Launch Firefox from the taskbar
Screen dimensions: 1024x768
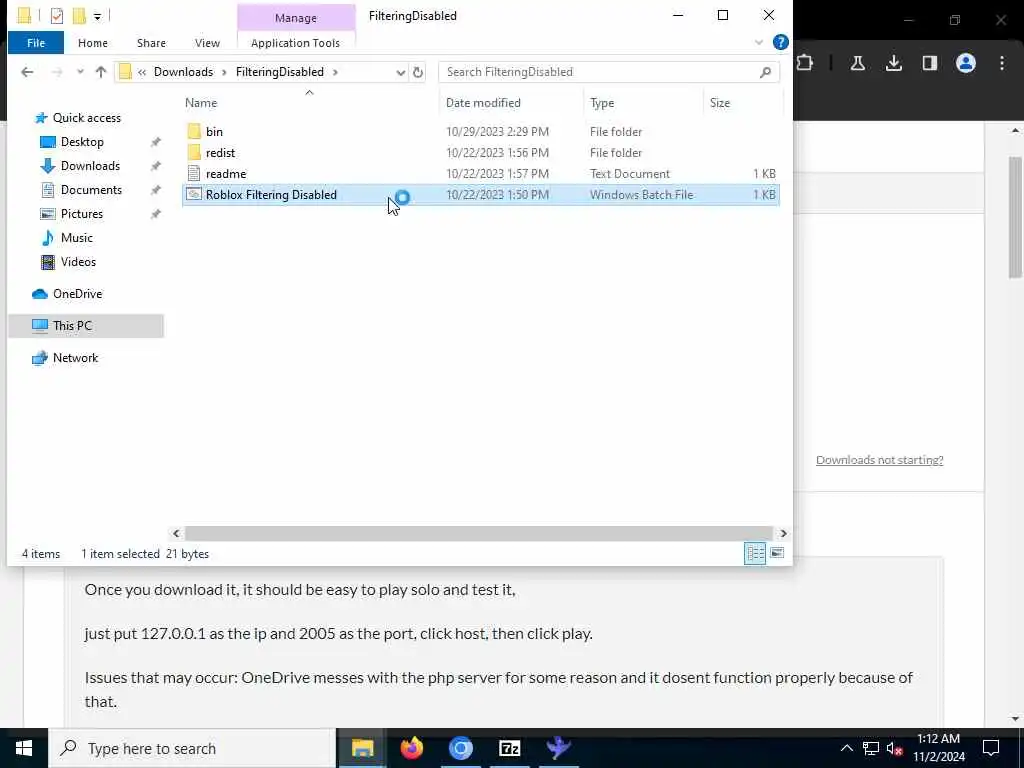tap(411, 748)
